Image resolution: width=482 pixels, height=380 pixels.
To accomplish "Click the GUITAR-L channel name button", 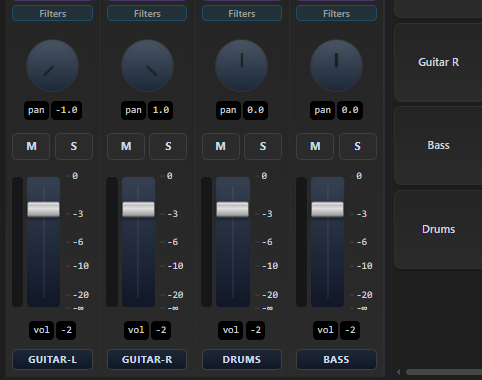I will tap(52, 359).
